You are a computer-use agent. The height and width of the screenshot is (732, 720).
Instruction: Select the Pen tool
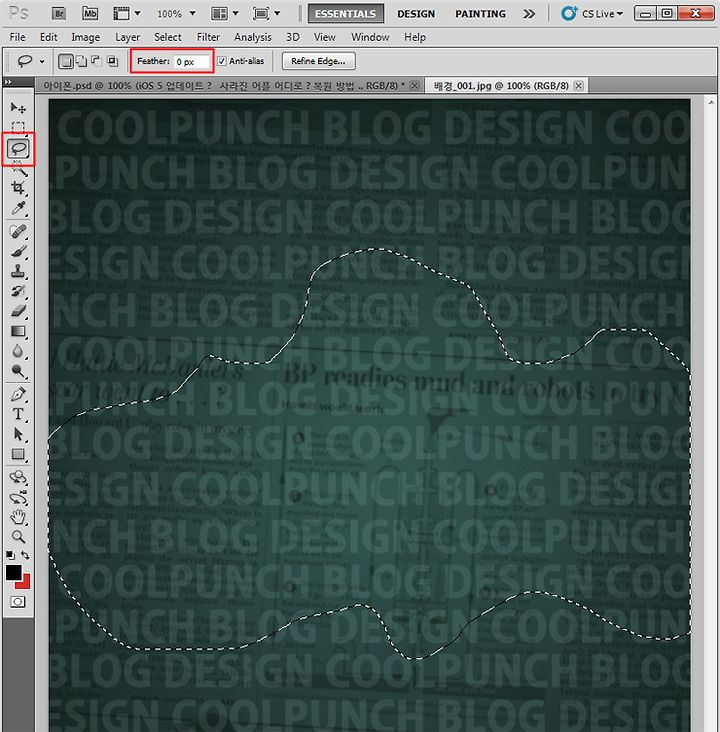[x=18, y=394]
